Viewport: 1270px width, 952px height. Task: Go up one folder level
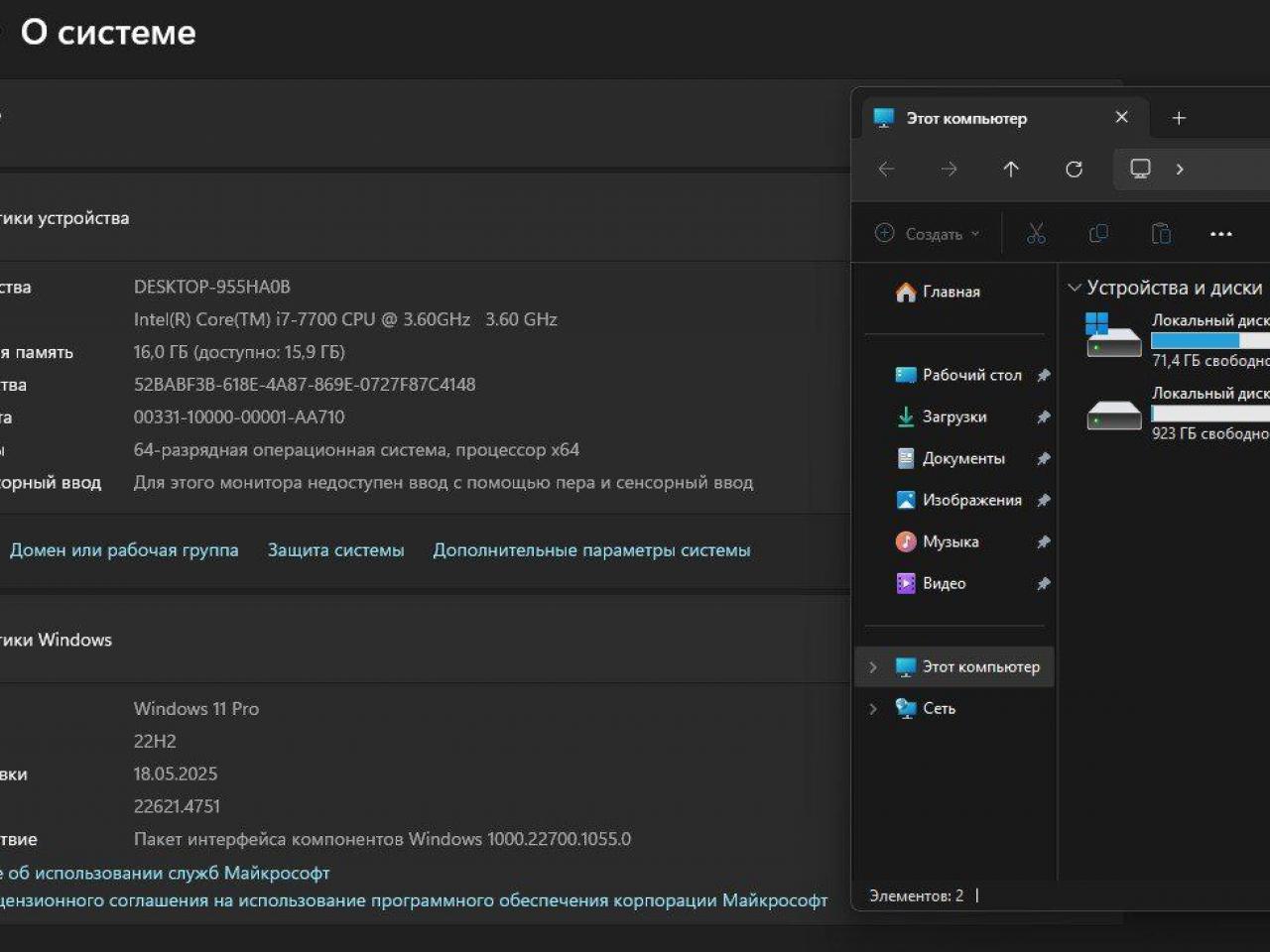[x=1011, y=170]
